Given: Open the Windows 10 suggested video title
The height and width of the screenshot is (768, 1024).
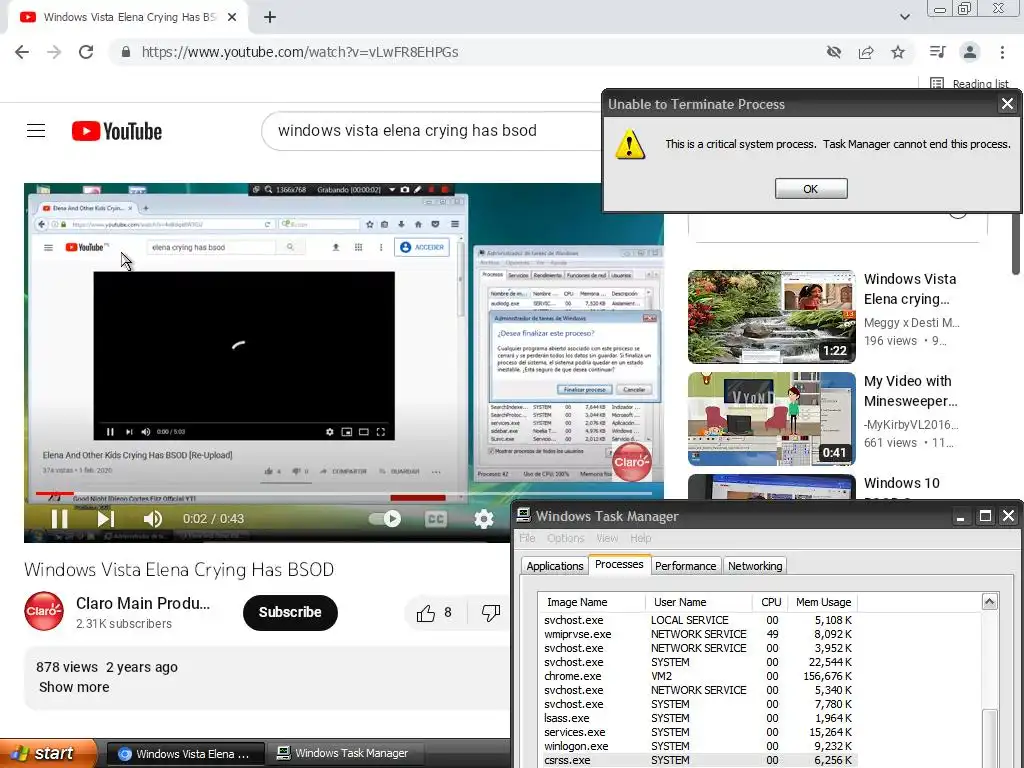Looking at the screenshot, I should (x=902, y=483).
